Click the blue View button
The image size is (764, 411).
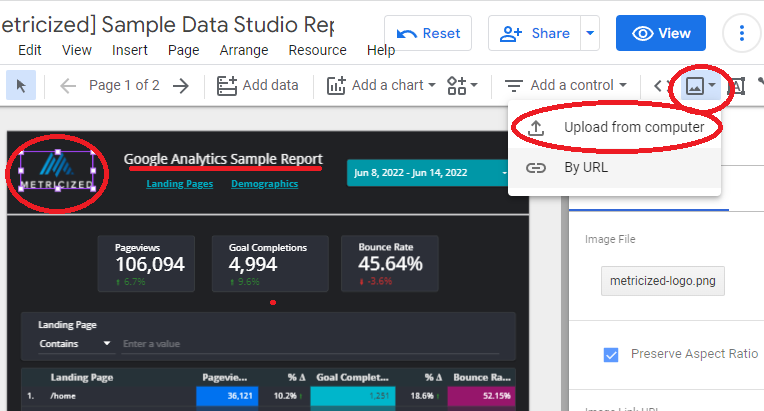tap(661, 33)
